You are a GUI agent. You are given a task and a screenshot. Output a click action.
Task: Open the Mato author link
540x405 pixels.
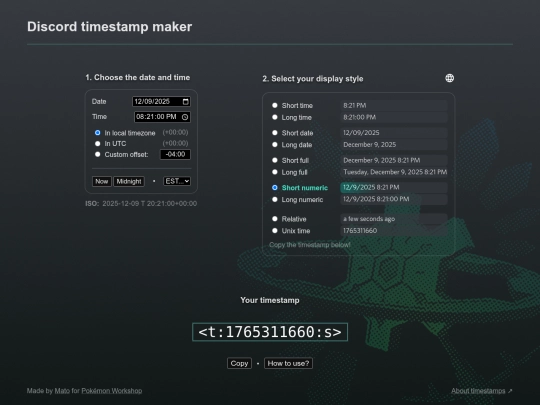pyautogui.click(x=62, y=391)
